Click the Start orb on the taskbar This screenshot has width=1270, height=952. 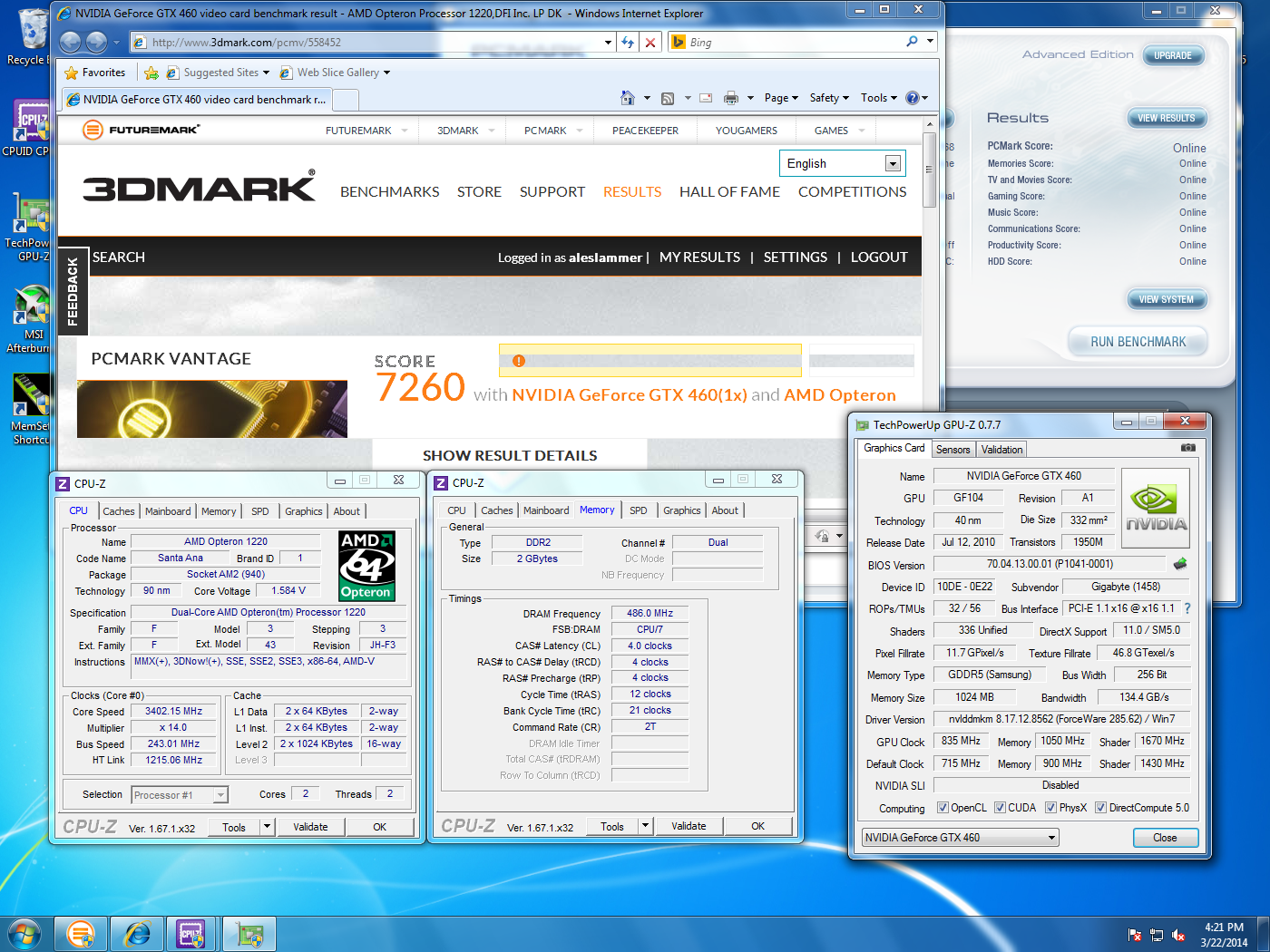coord(24,934)
